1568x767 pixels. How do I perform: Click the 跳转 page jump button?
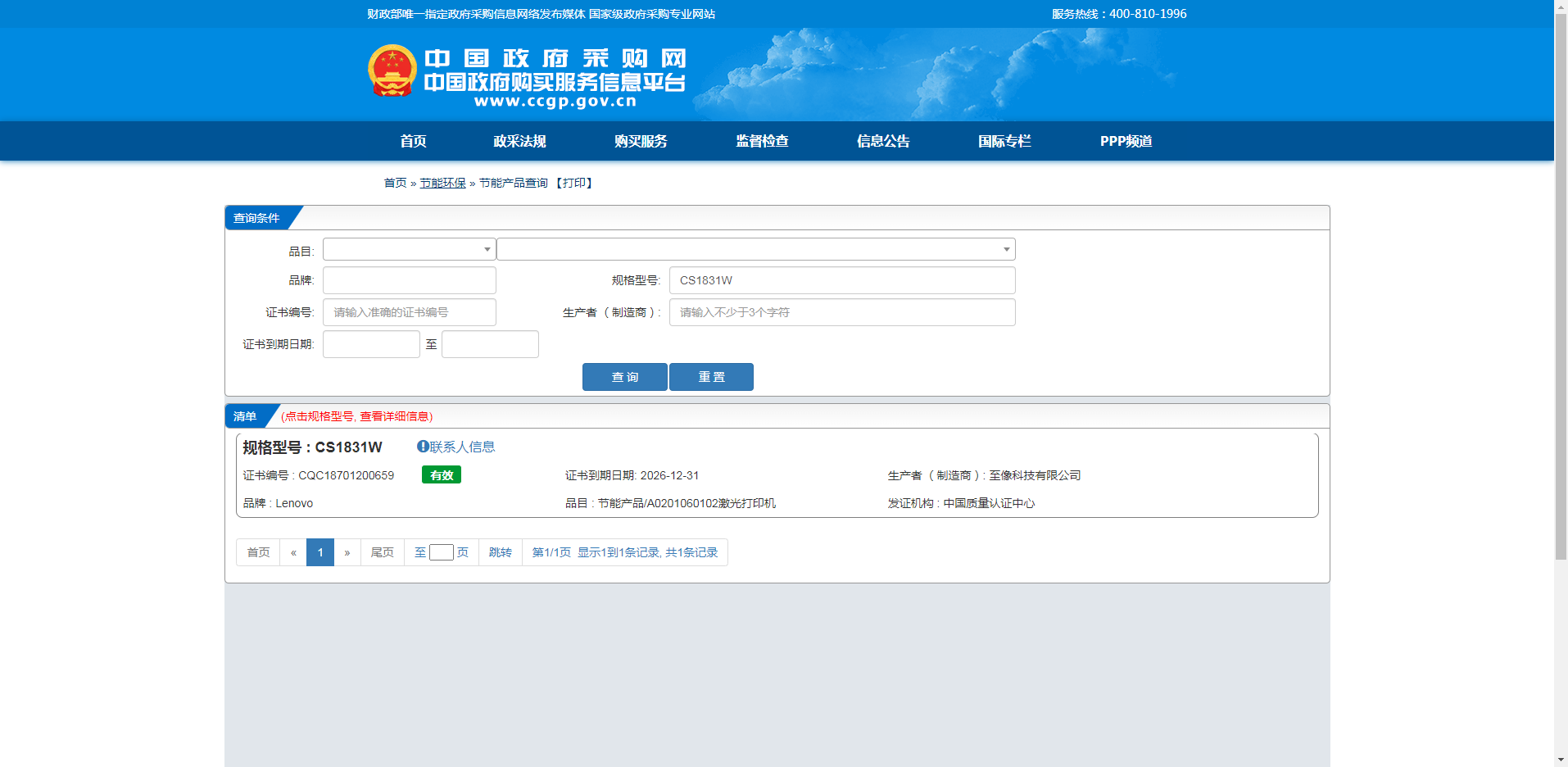click(500, 552)
